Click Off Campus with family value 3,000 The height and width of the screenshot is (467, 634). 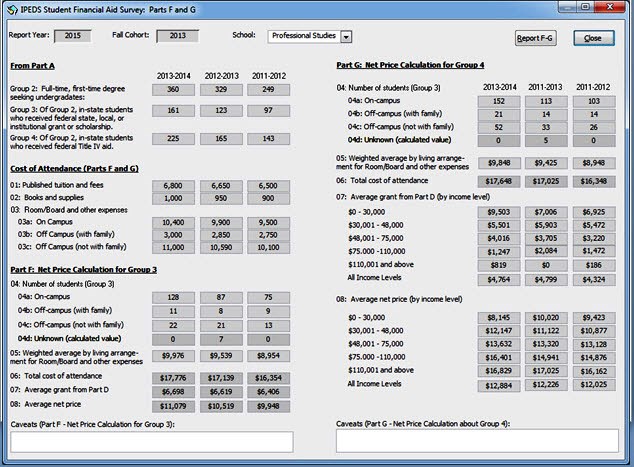[173, 235]
